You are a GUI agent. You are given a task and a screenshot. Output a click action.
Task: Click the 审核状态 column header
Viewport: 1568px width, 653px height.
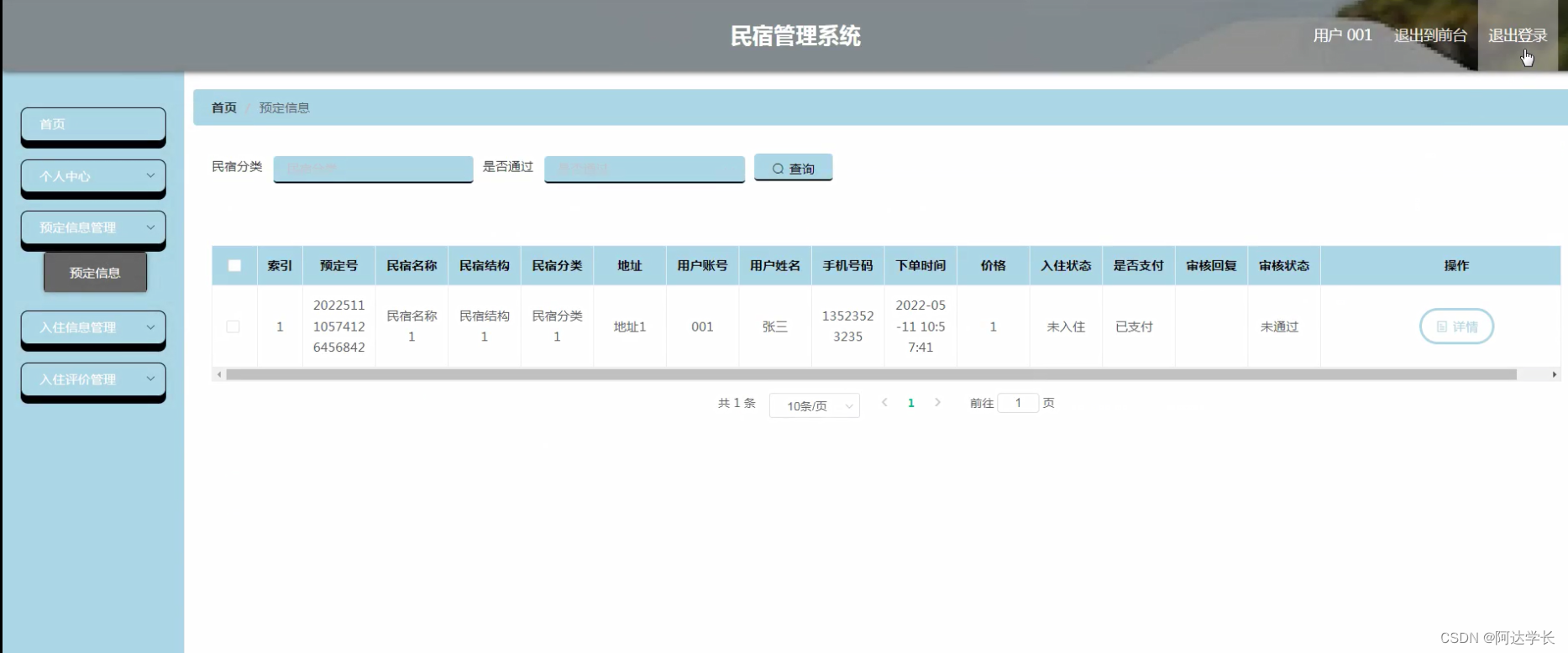coord(1284,265)
